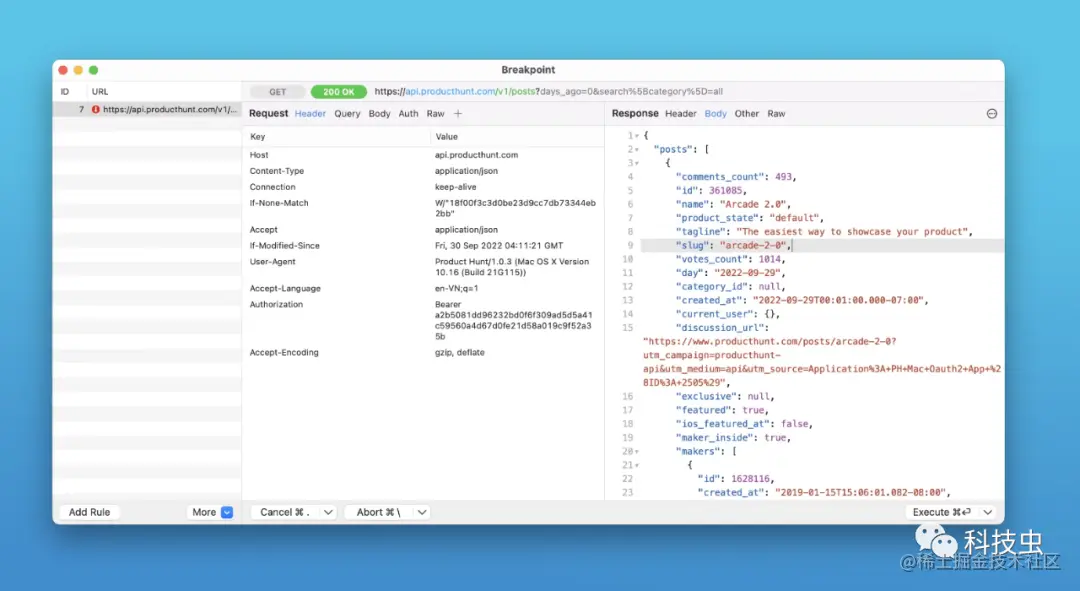The width and height of the screenshot is (1080, 591).
Task: Open the Response Other tab
Action: (x=747, y=114)
